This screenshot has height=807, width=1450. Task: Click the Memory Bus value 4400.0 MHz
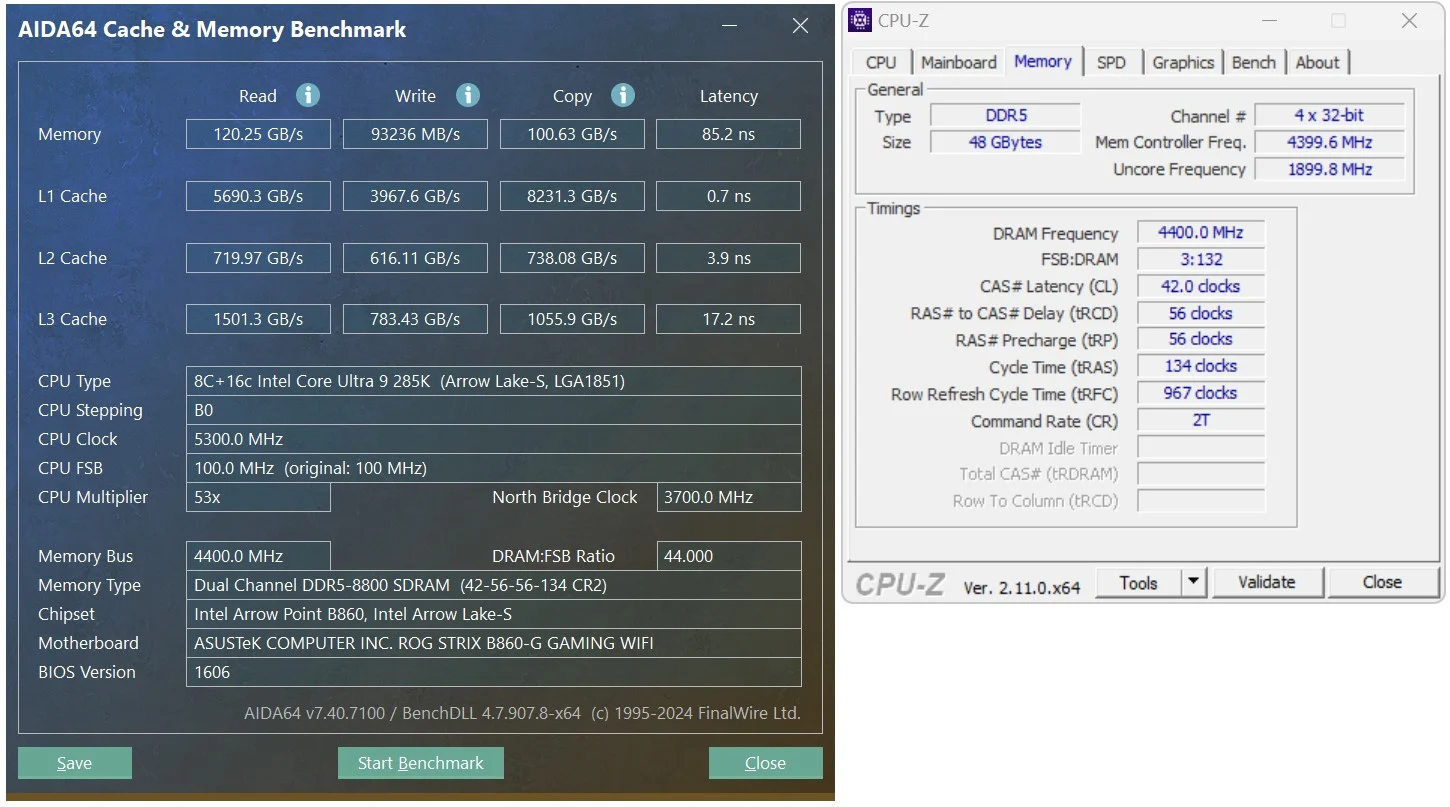[x=258, y=556]
